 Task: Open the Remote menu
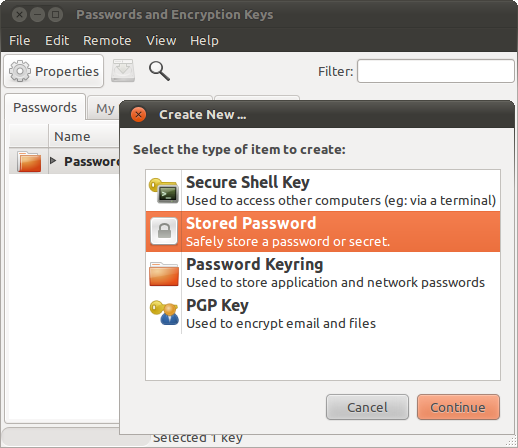click(x=107, y=41)
